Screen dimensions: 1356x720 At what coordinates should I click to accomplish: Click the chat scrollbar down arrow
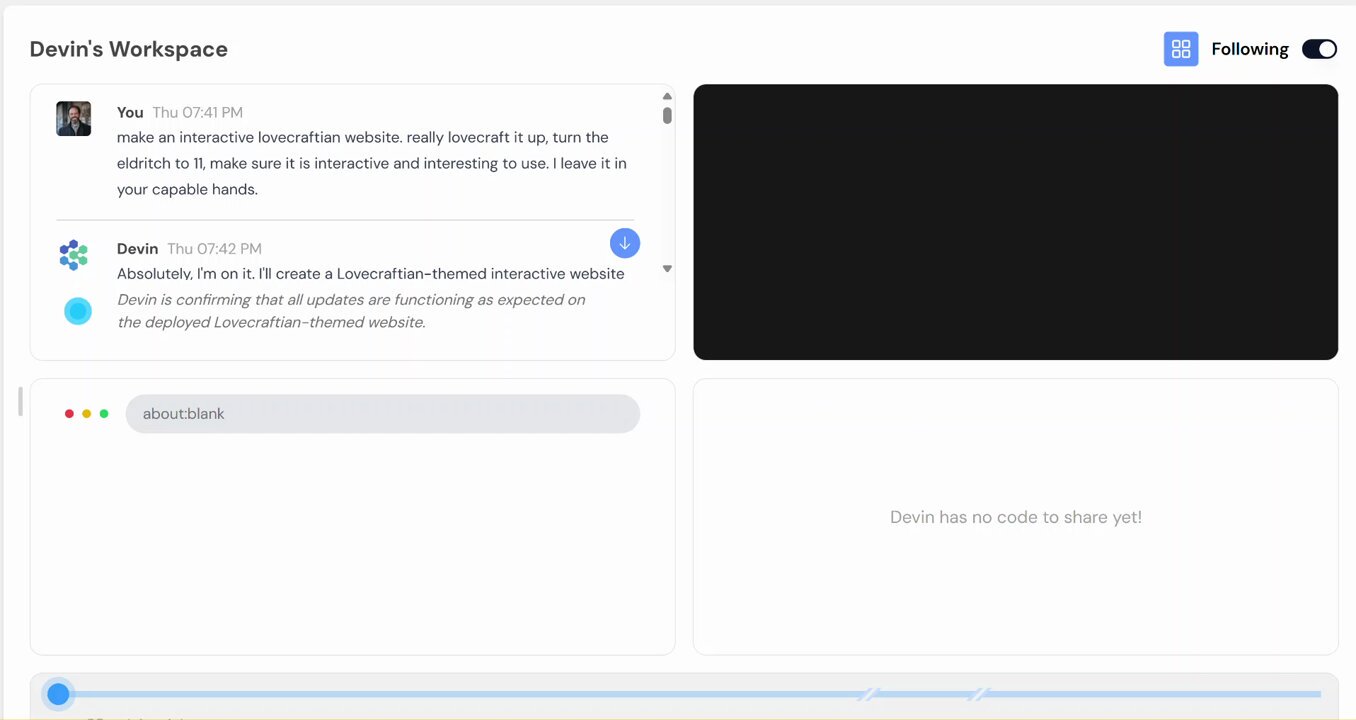coord(667,268)
